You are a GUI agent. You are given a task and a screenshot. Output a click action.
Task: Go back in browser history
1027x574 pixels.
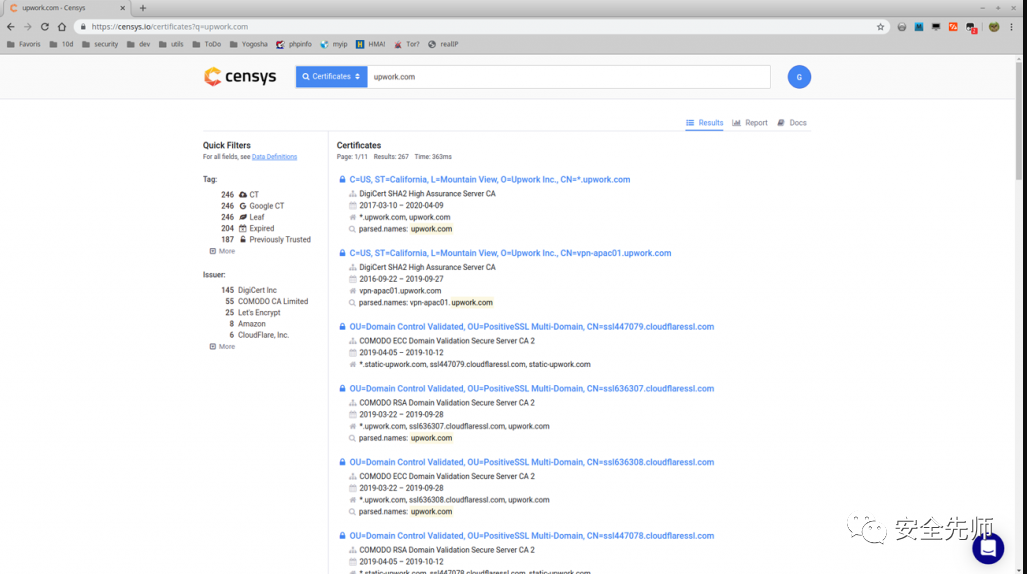(10, 27)
